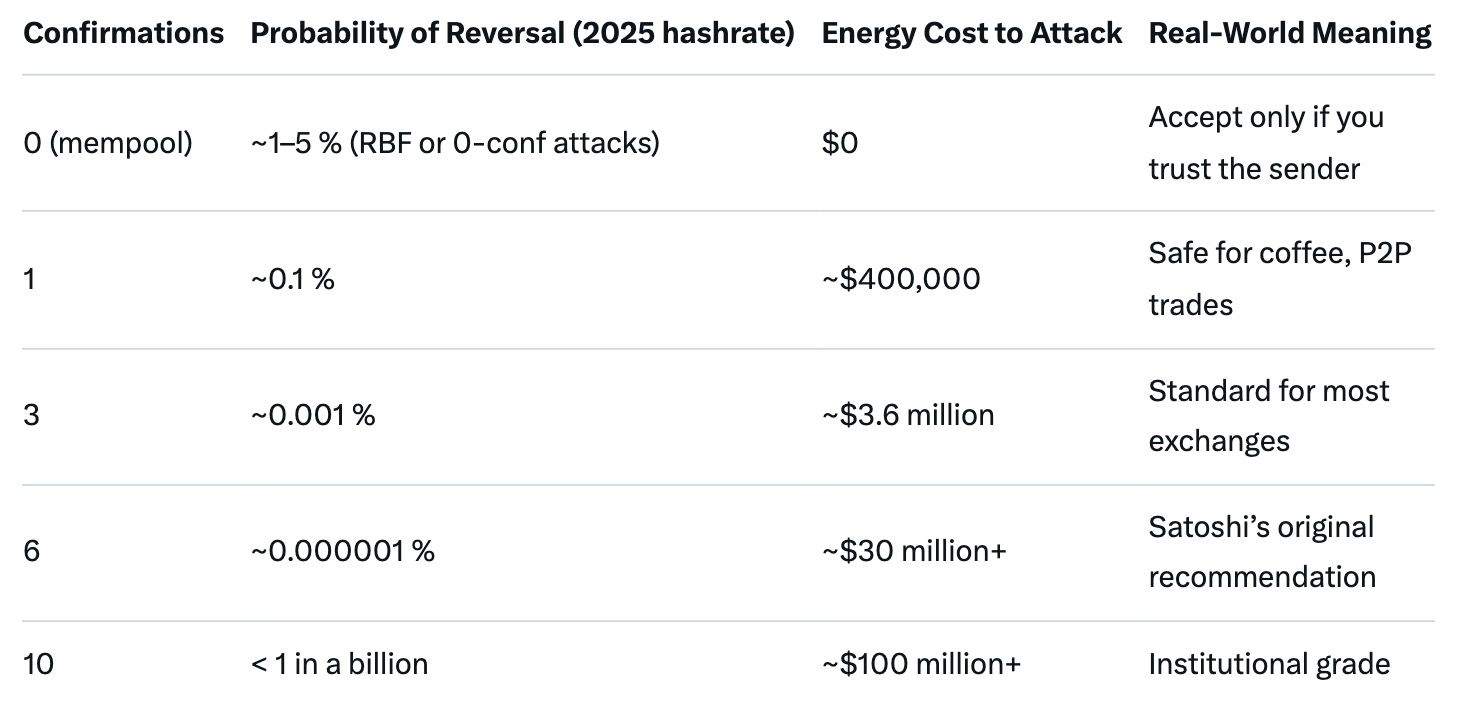Image resolution: width=1478 pixels, height=714 pixels.
Task: Click the ~$100 million+ cost cell
Action: [x=921, y=664]
